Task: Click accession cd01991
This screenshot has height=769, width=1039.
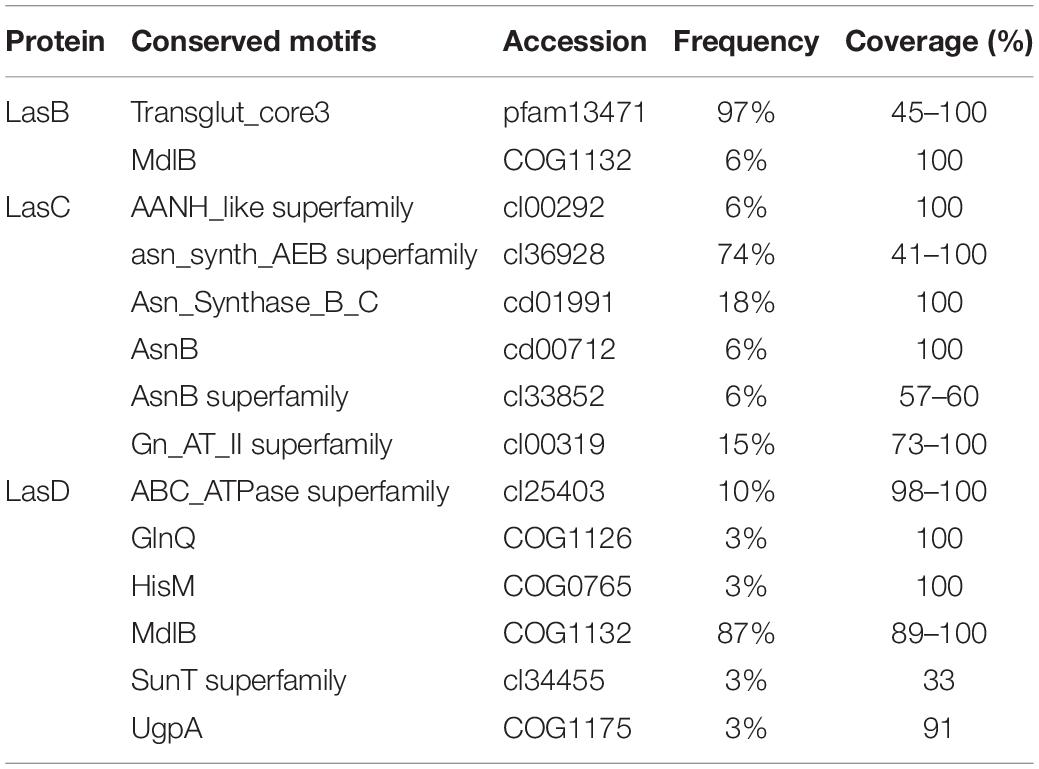Action: tap(558, 302)
